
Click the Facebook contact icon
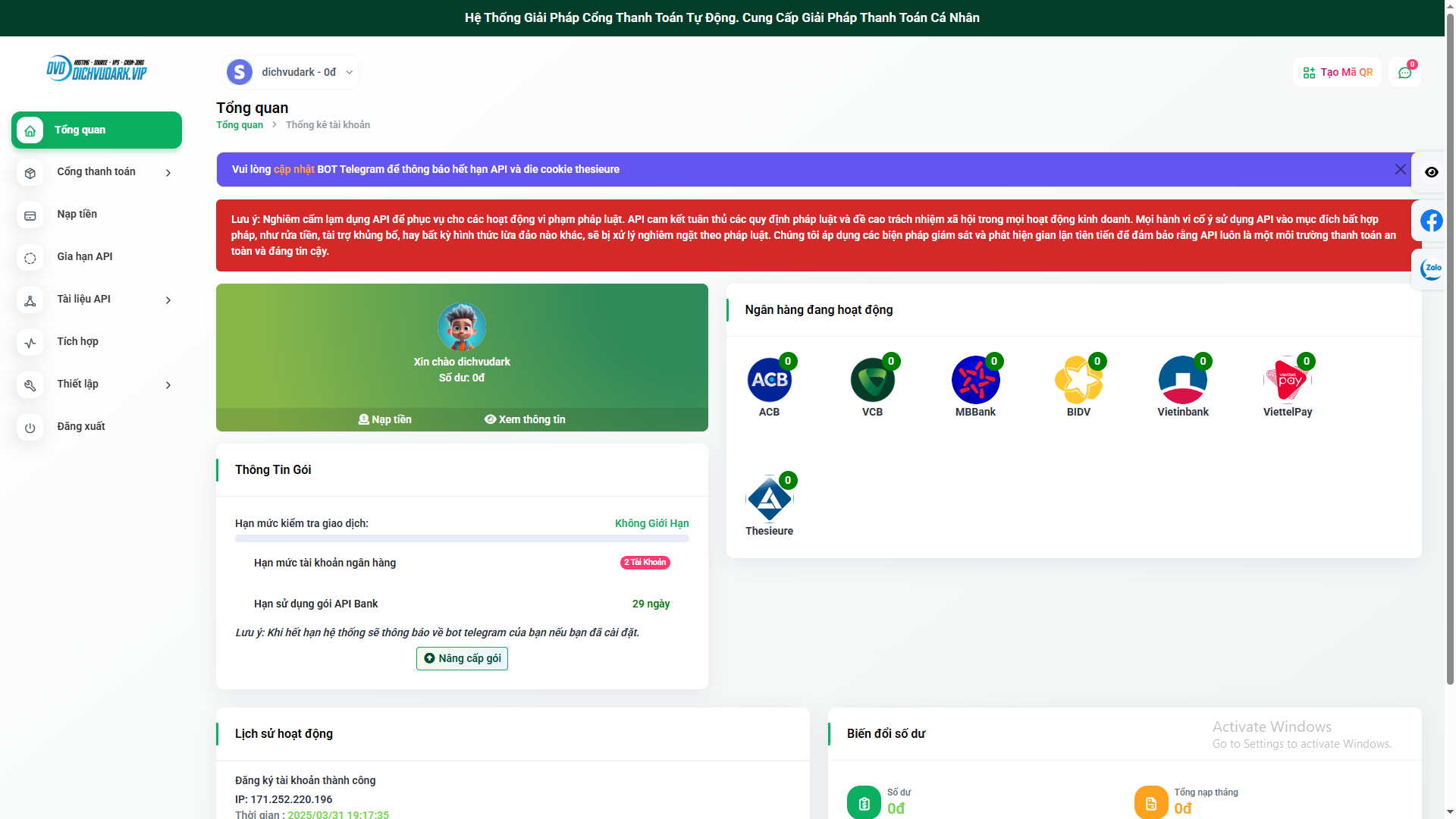tap(1431, 221)
